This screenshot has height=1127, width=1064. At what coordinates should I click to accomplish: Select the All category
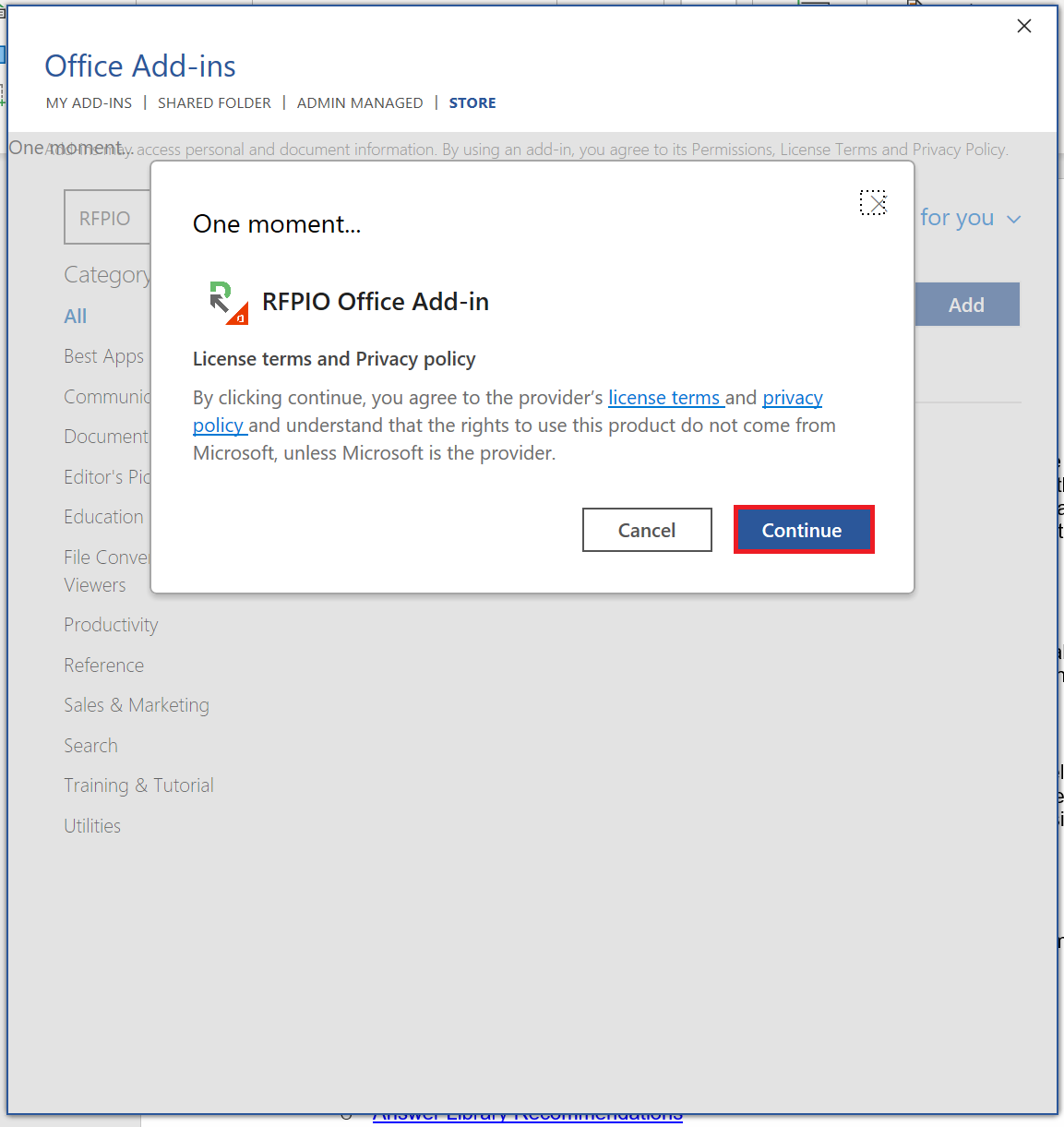click(x=76, y=317)
